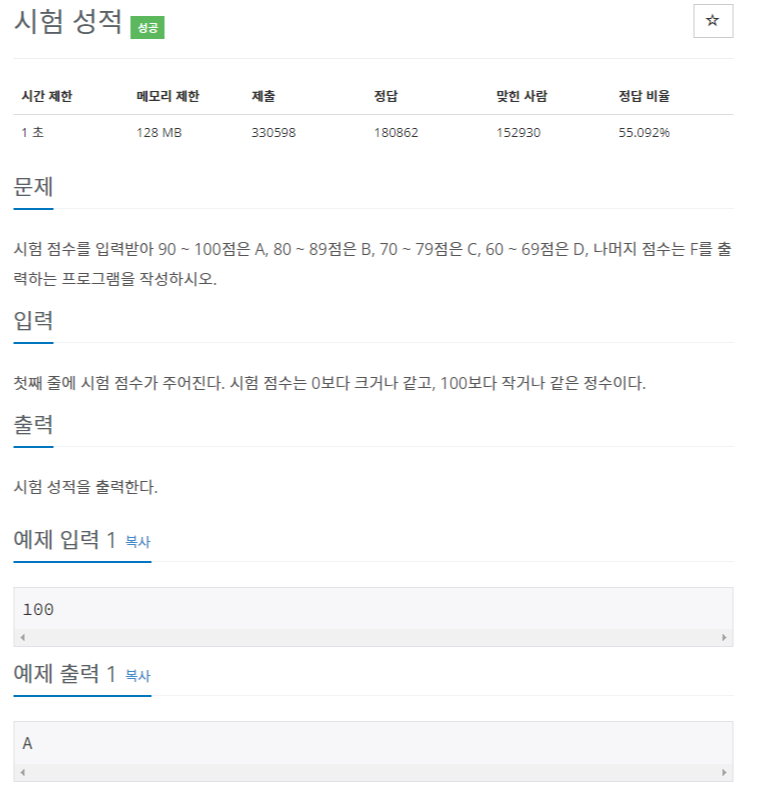Click the 문제 section heading
Image resolution: width=783 pixels, height=795 pixels.
(33, 187)
